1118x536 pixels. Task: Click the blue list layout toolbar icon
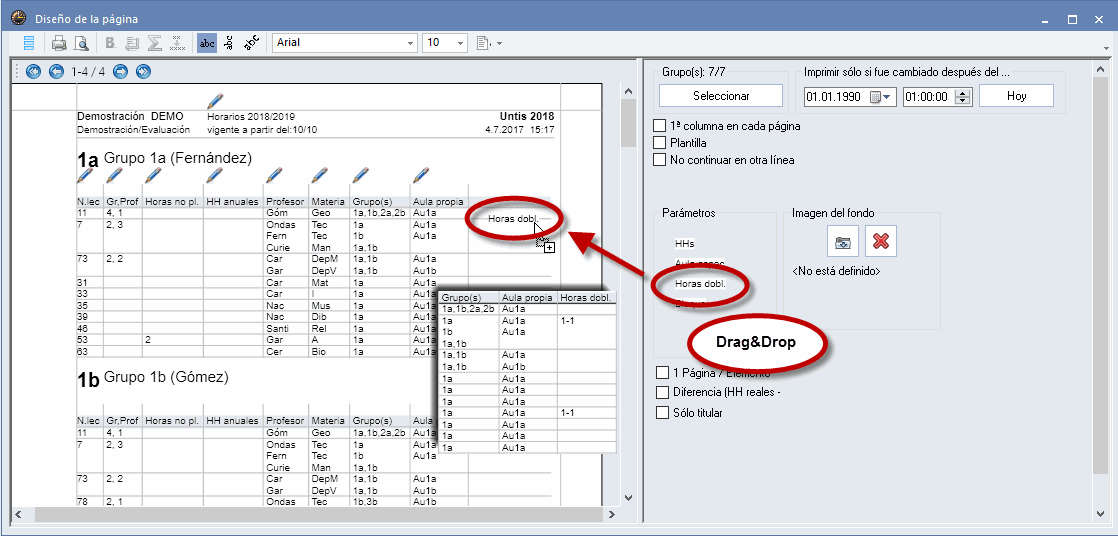pos(29,43)
